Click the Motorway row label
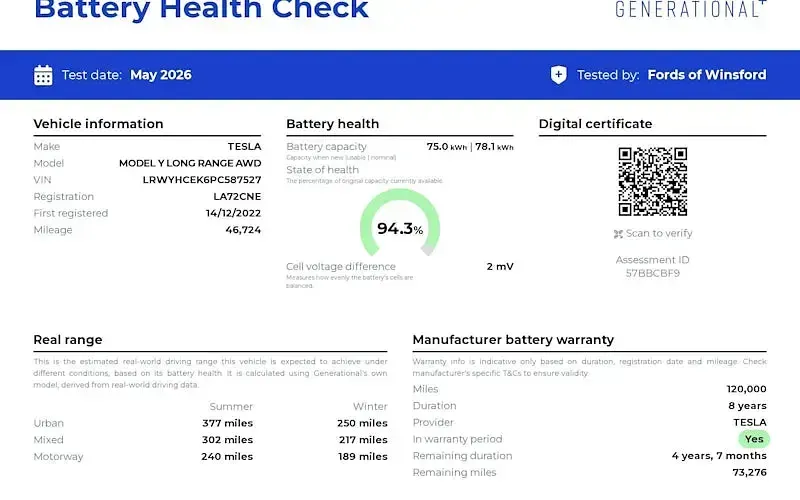 coord(58,457)
